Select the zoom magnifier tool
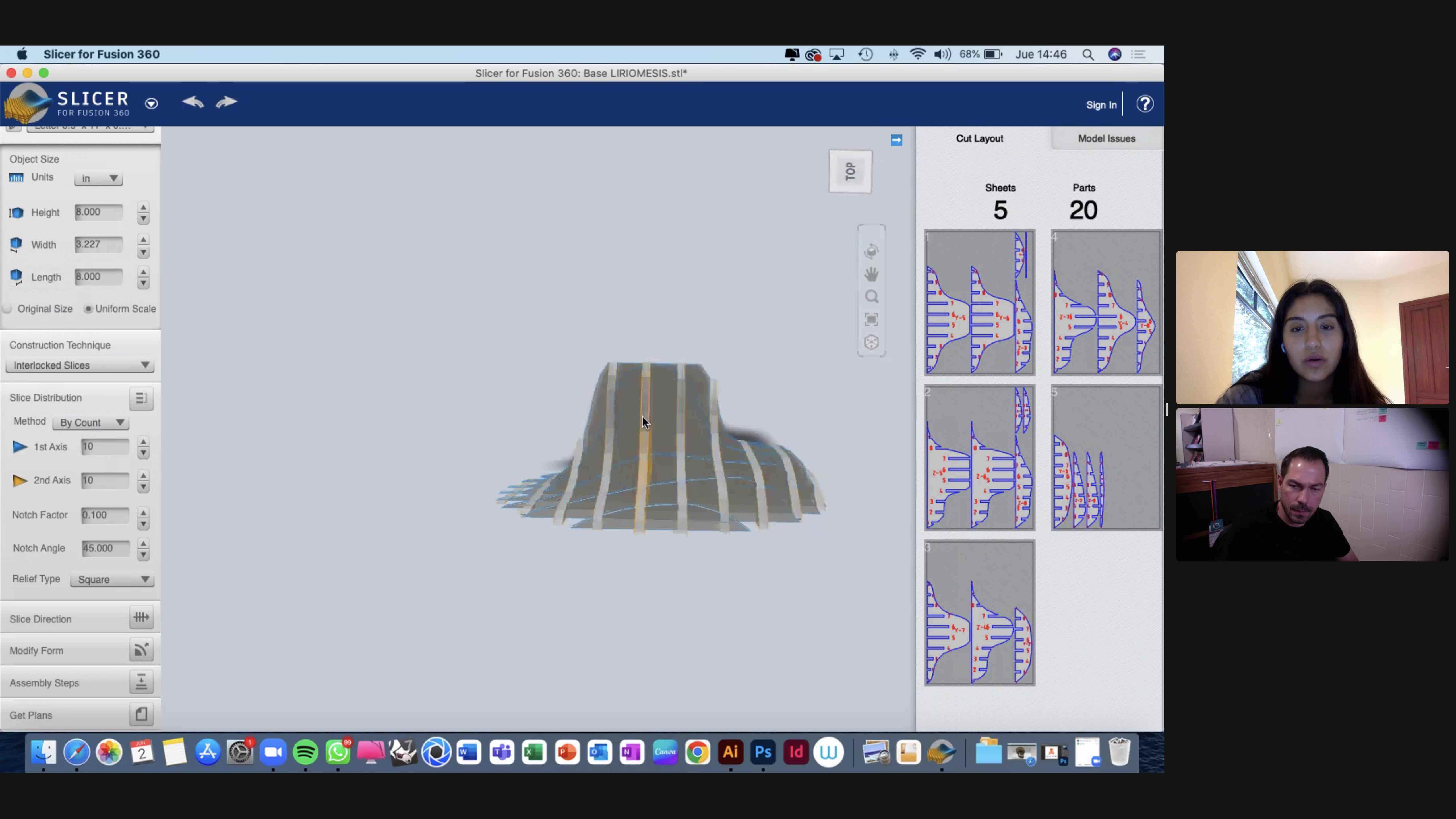The image size is (1456, 819). click(871, 297)
